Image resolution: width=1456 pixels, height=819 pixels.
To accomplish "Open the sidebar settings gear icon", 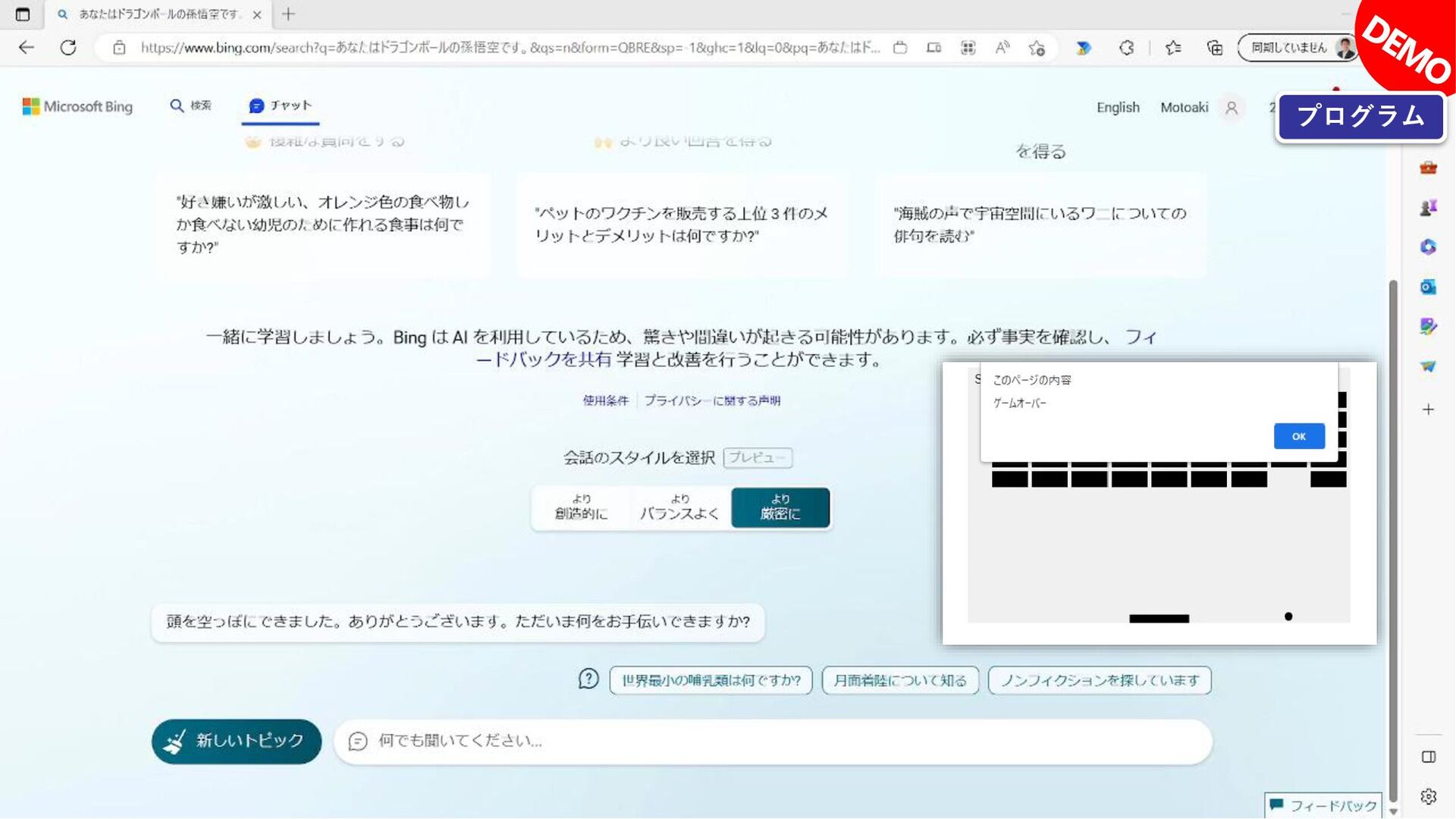I will click(x=1428, y=796).
